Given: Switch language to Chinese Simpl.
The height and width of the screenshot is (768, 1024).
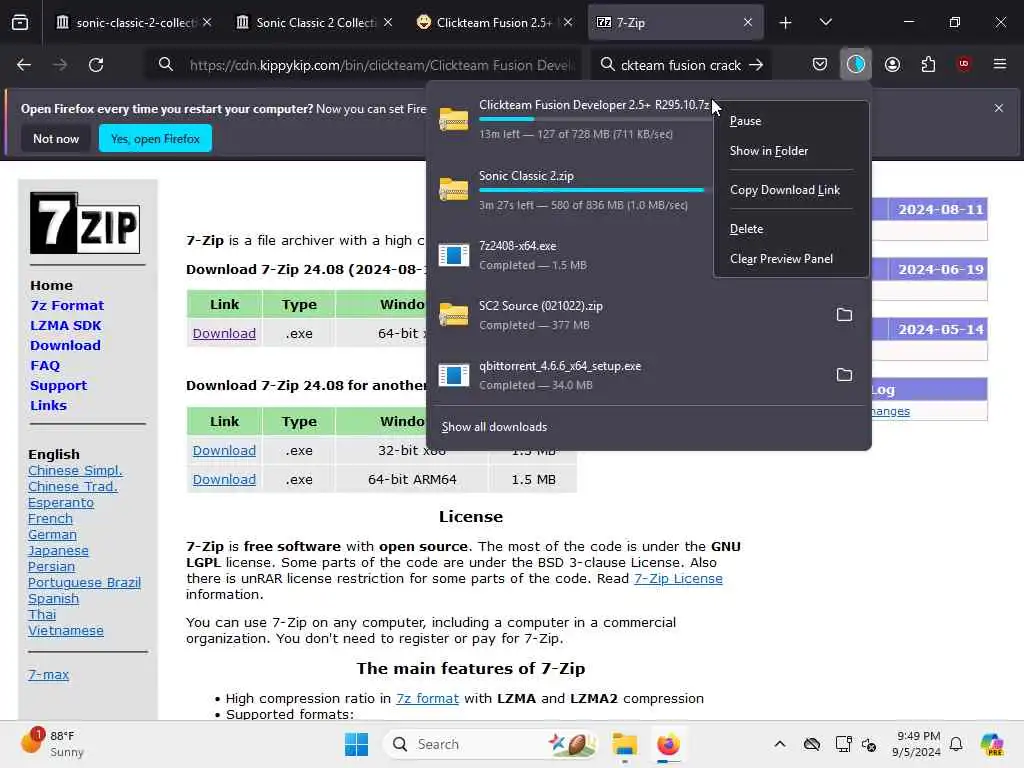Looking at the screenshot, I should (75, 471).
